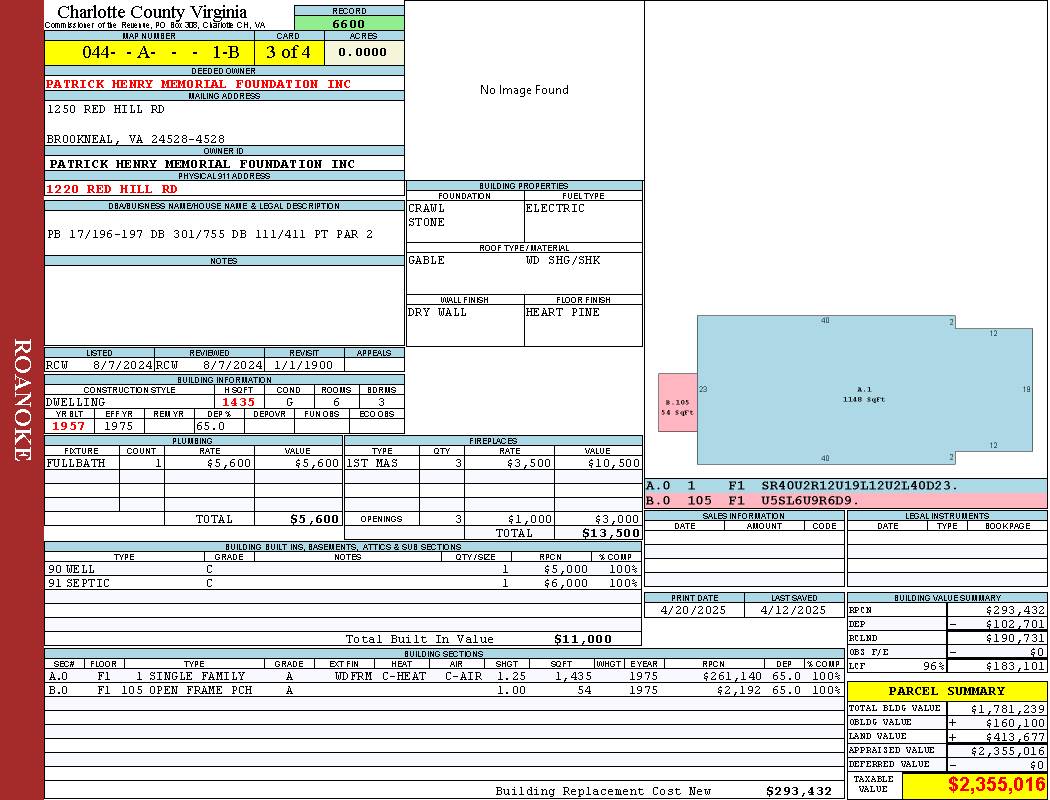Viewport: 1050px width, 800px height.
Task: Click the acres value 0.0000
Action: pyautogui.click(x=363, y=52)
